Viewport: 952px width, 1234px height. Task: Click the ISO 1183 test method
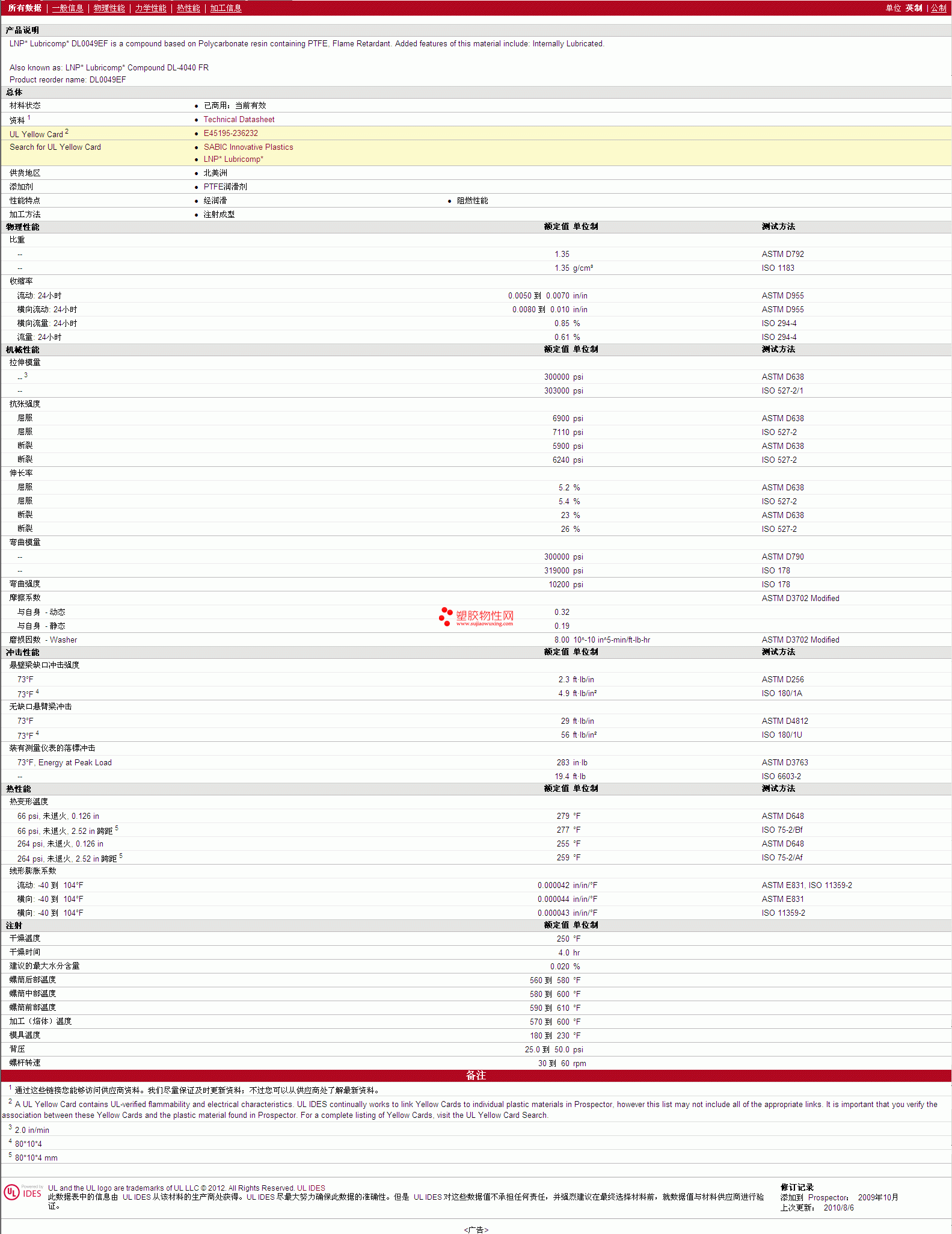point(778,268)
